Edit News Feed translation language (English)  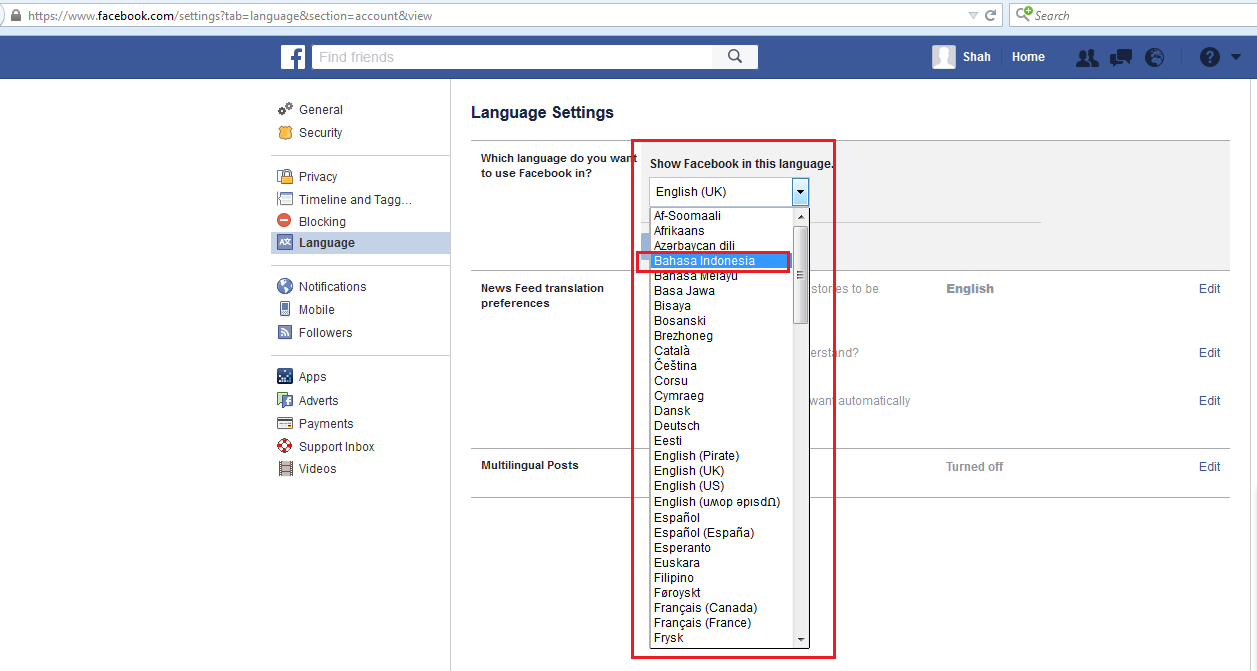tap(1209, 289)
